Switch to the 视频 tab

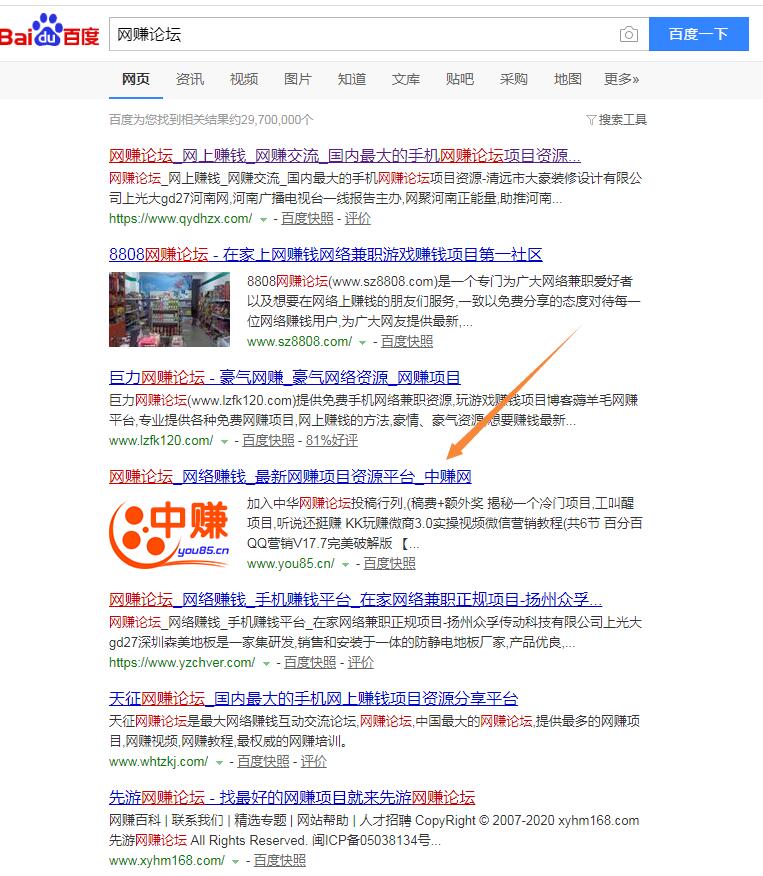point(244,79)
